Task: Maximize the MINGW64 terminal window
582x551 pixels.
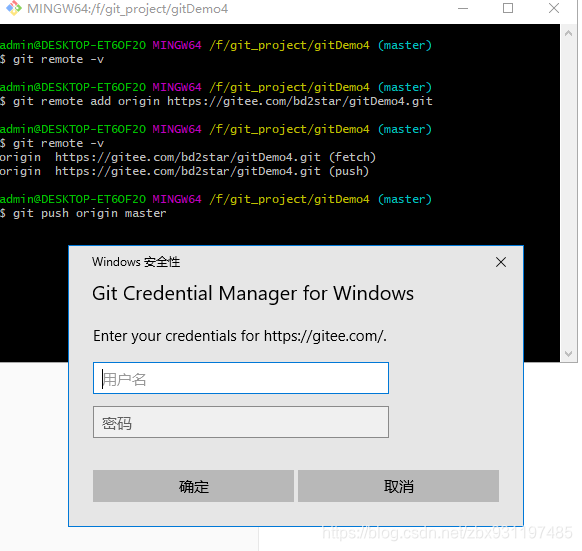Action: [x=508, y=8]
